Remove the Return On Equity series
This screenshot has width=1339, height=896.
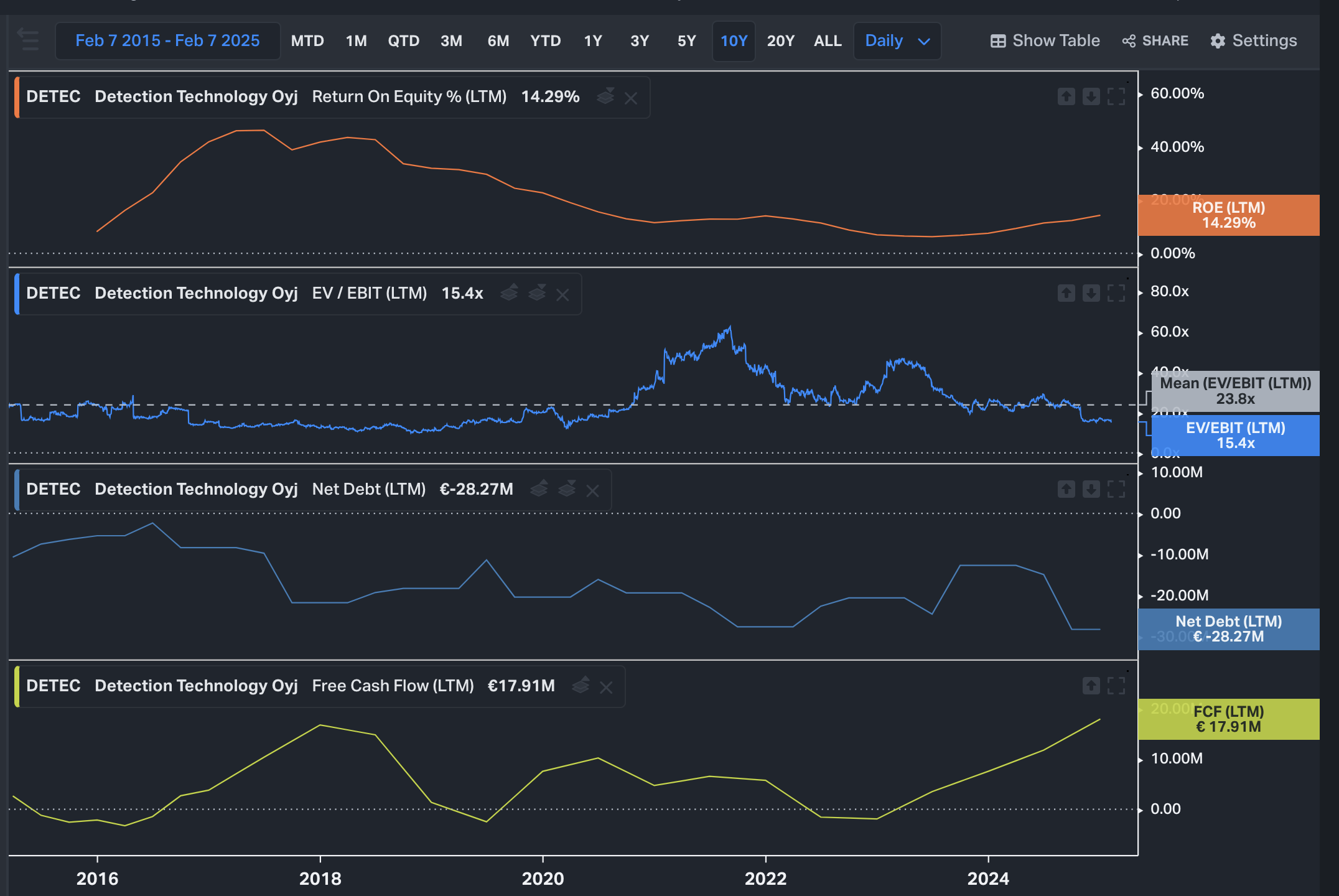(631, 98)
